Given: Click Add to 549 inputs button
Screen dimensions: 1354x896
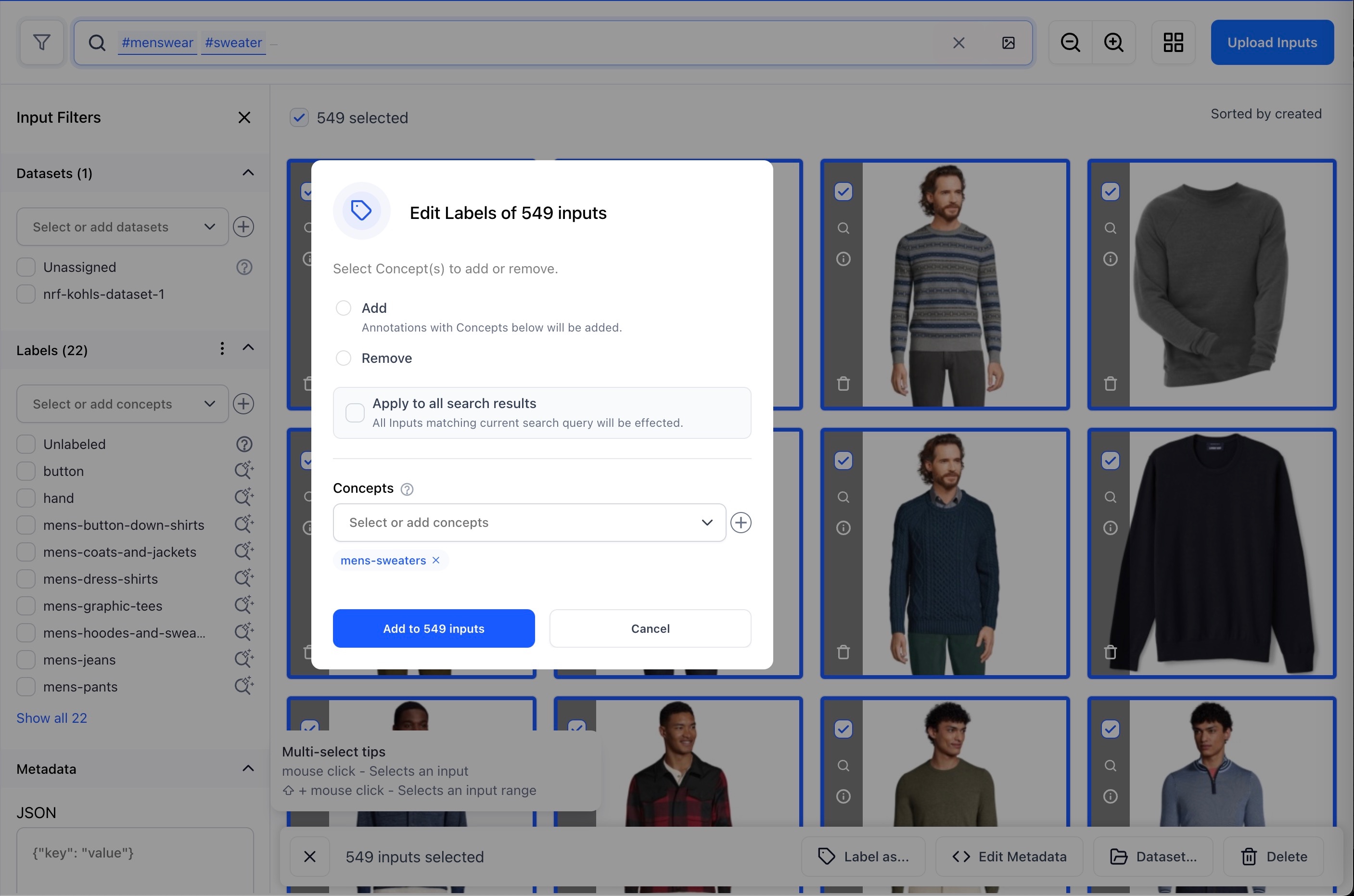Looking at the screenshot, I should [434, 628].
